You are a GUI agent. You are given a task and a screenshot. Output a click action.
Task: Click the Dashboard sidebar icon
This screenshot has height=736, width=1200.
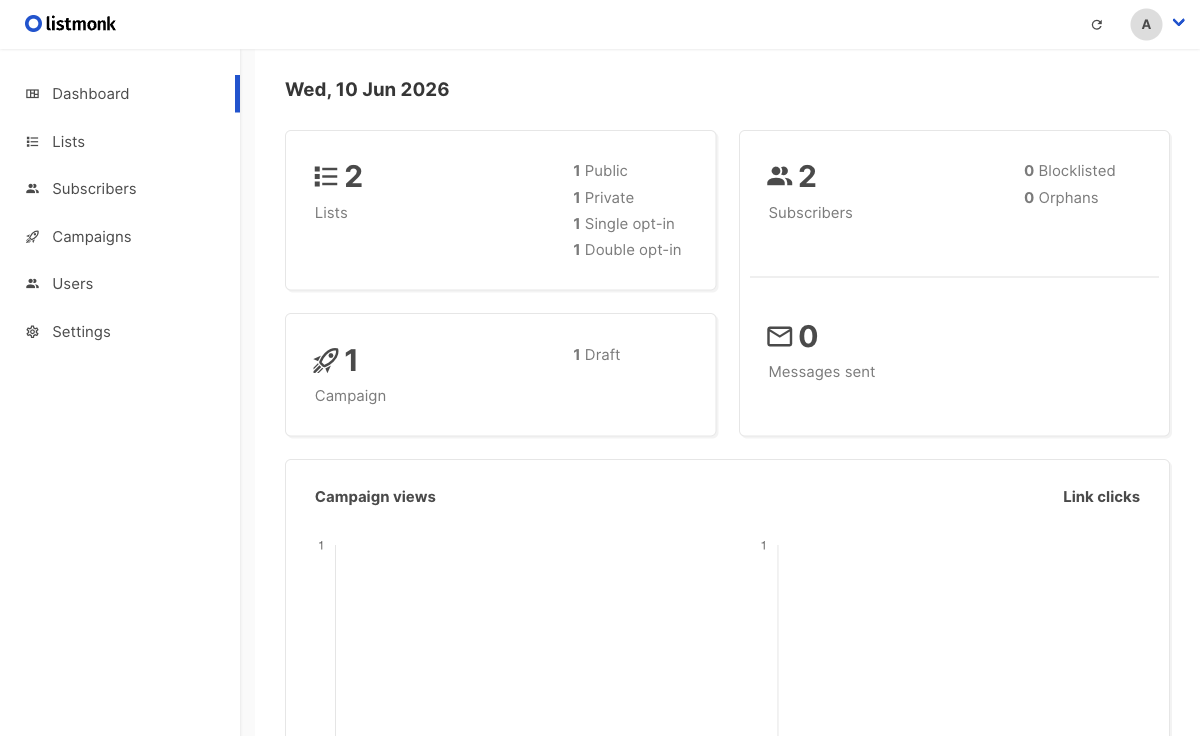coord(33,94)
